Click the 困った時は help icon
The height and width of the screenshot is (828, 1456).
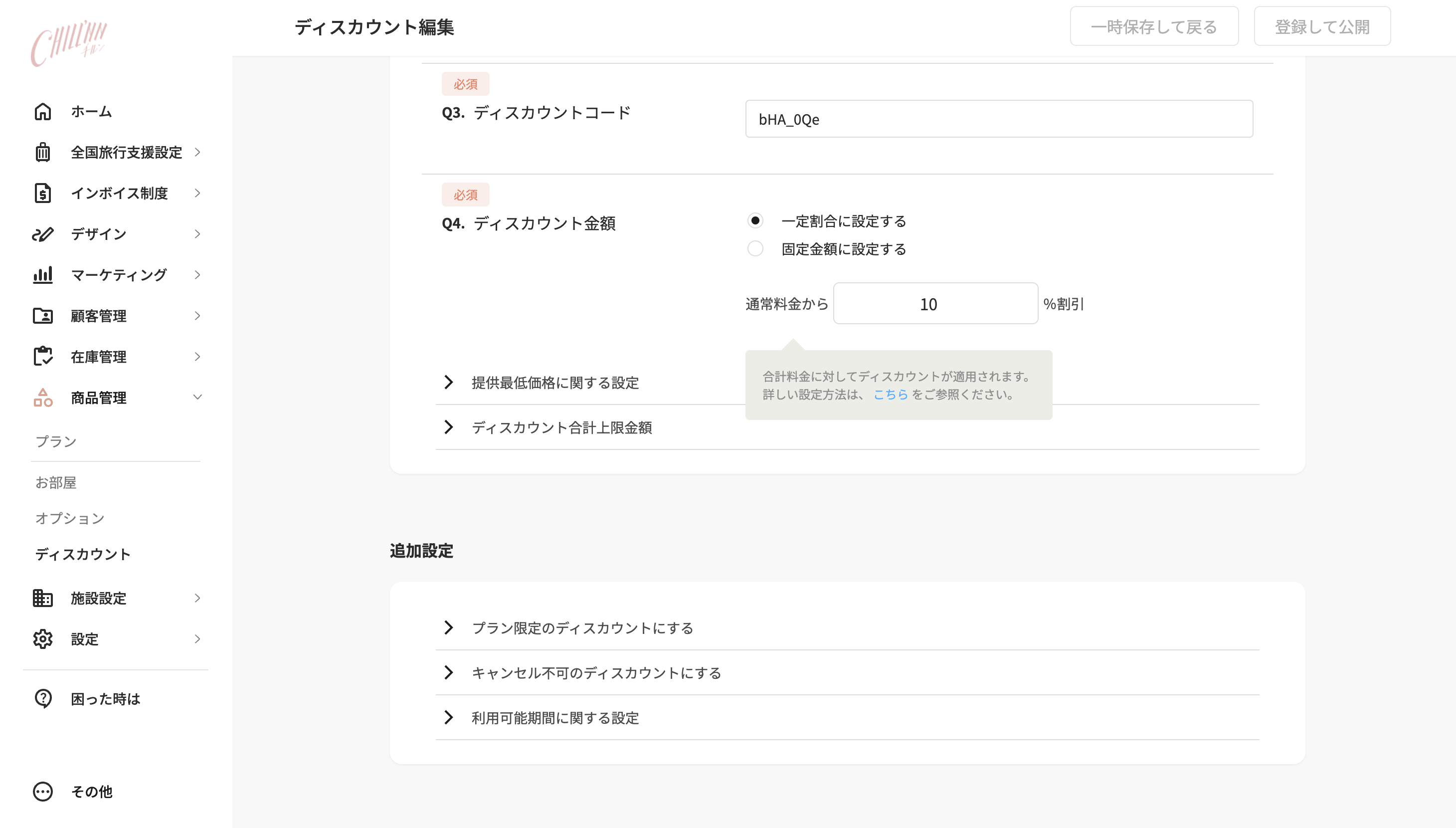click(x=42, y=698)
